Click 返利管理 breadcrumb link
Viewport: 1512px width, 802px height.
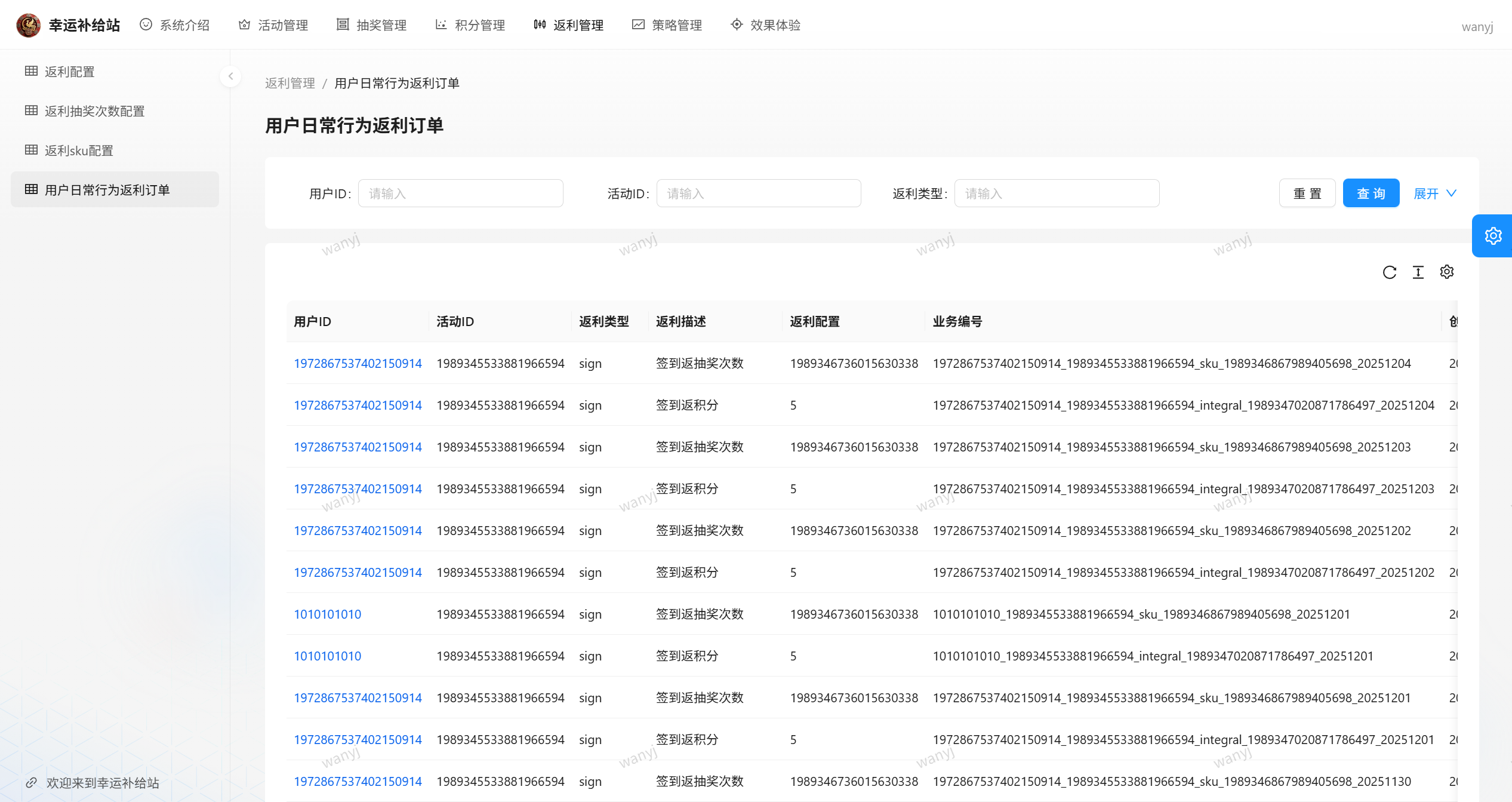pyautogui.click(x=290, y=83)
